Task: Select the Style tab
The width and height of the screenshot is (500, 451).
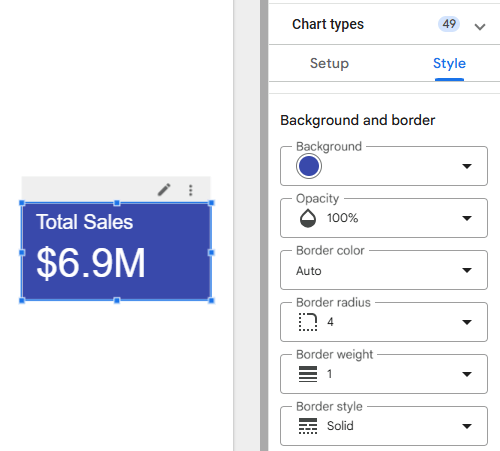Action: click(449, 63)
